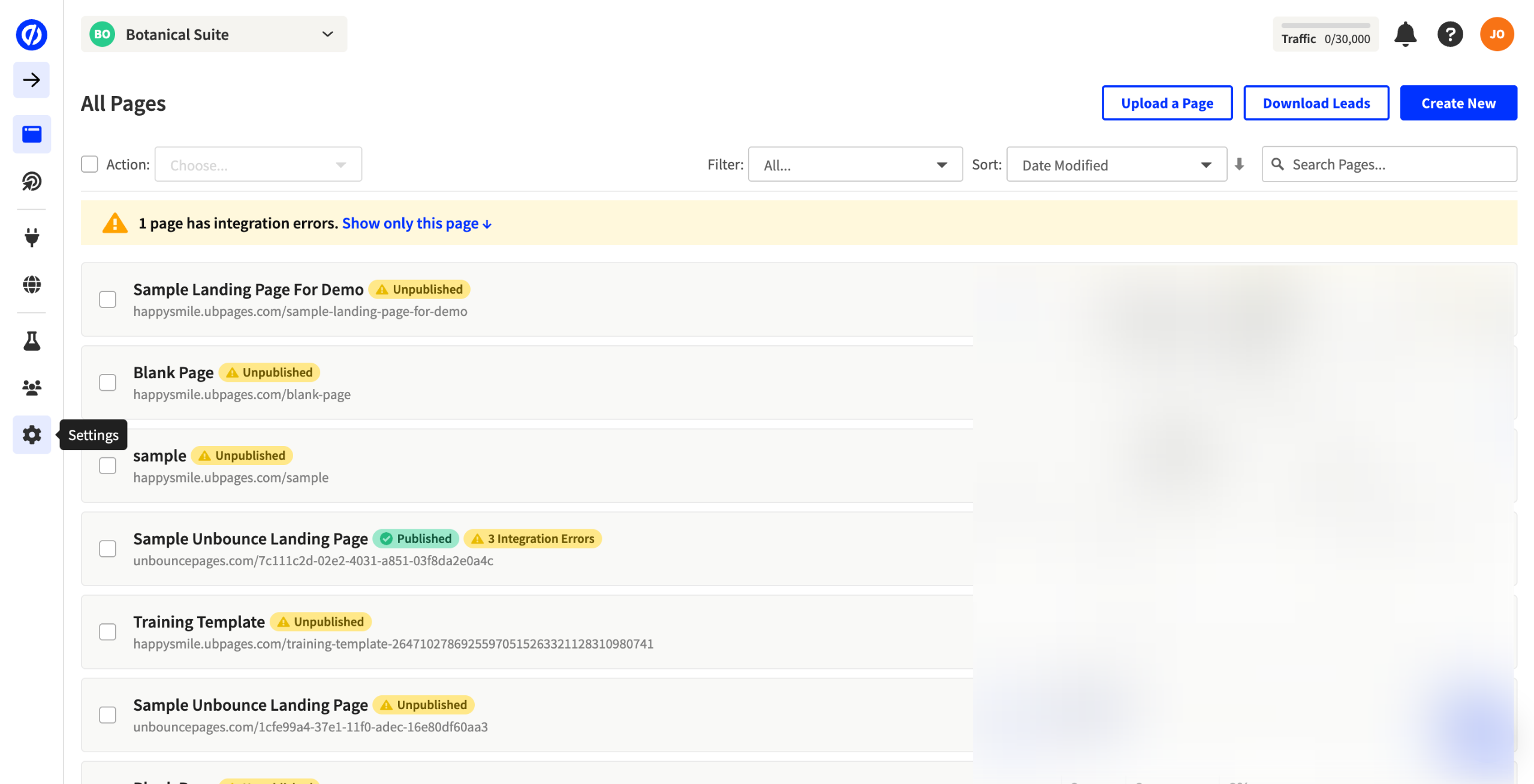Open the Experiments flask icon
The width and height of the screenshot is (1534, 784).
pos(32,340)
